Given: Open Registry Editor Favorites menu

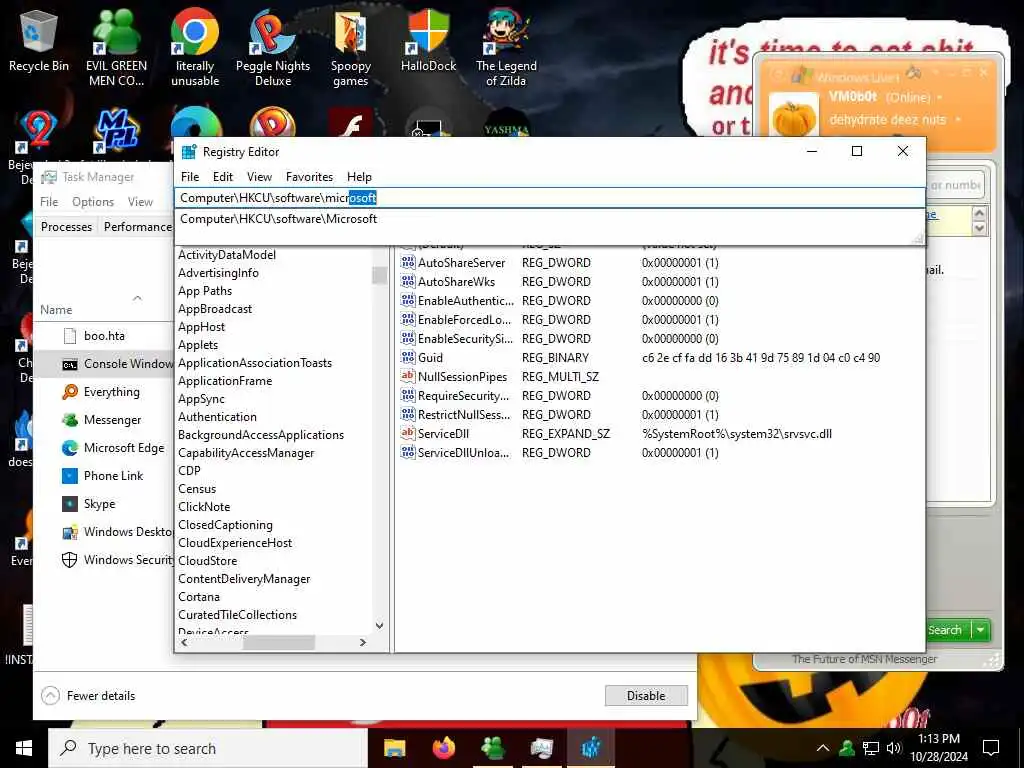Looking at the screenshot, I should pos(310,177).
